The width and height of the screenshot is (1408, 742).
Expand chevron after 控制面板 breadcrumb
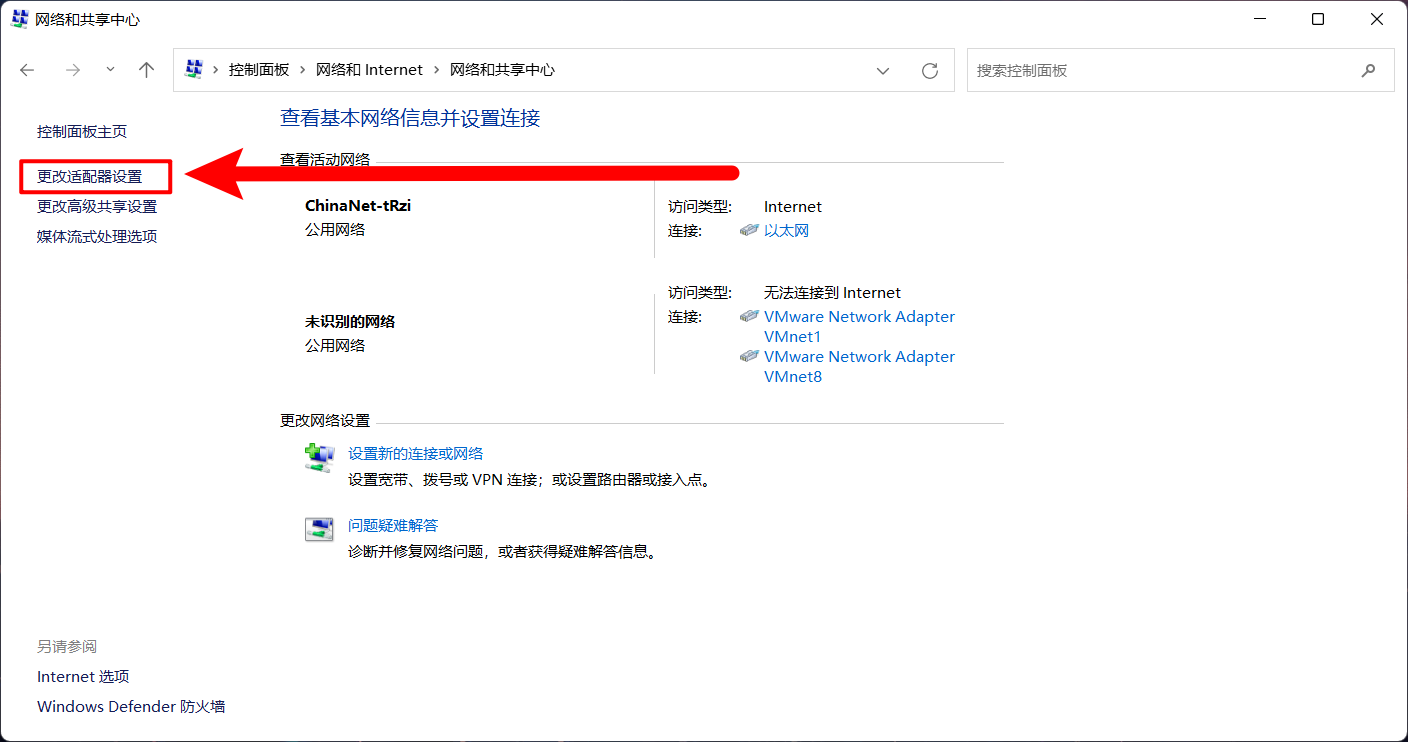[303, 70]
